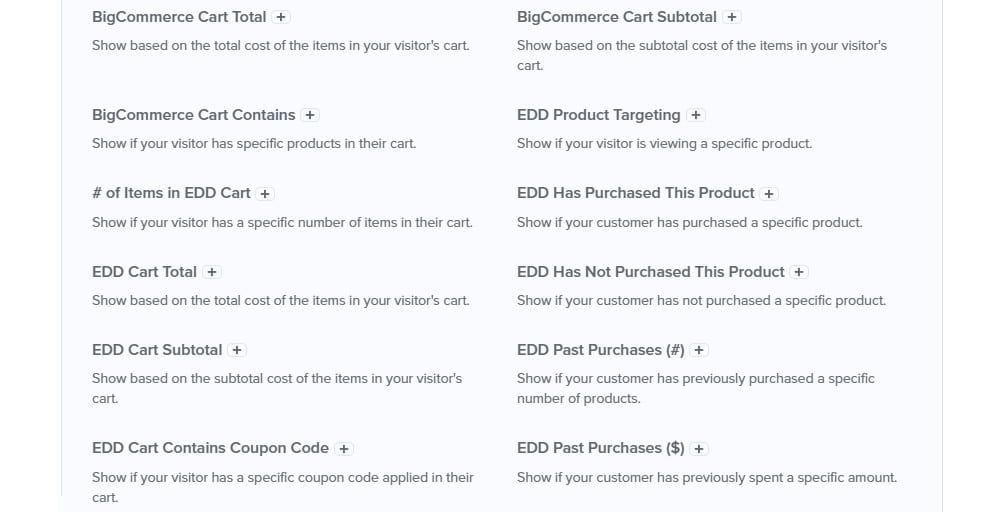1000x512 pixels.
Task: Add EDD Has Purchased This Product rule
Action: click(x=769, y=194)
